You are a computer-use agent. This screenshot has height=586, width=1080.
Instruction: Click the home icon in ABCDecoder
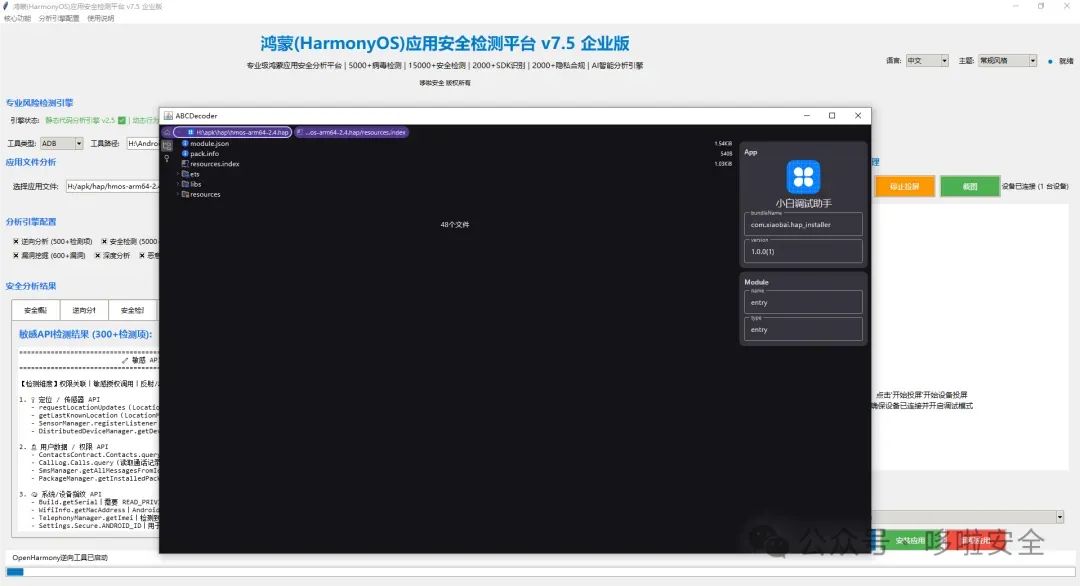click(167, 132)
